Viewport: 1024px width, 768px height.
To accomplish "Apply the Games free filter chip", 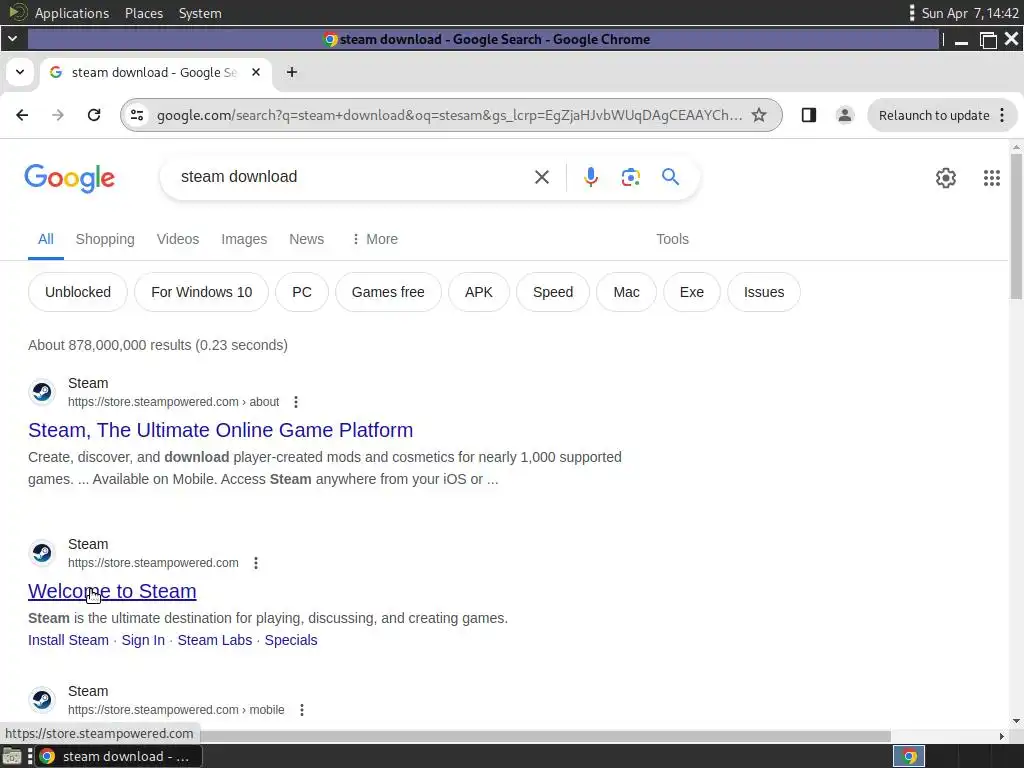I will coord(388,292).
